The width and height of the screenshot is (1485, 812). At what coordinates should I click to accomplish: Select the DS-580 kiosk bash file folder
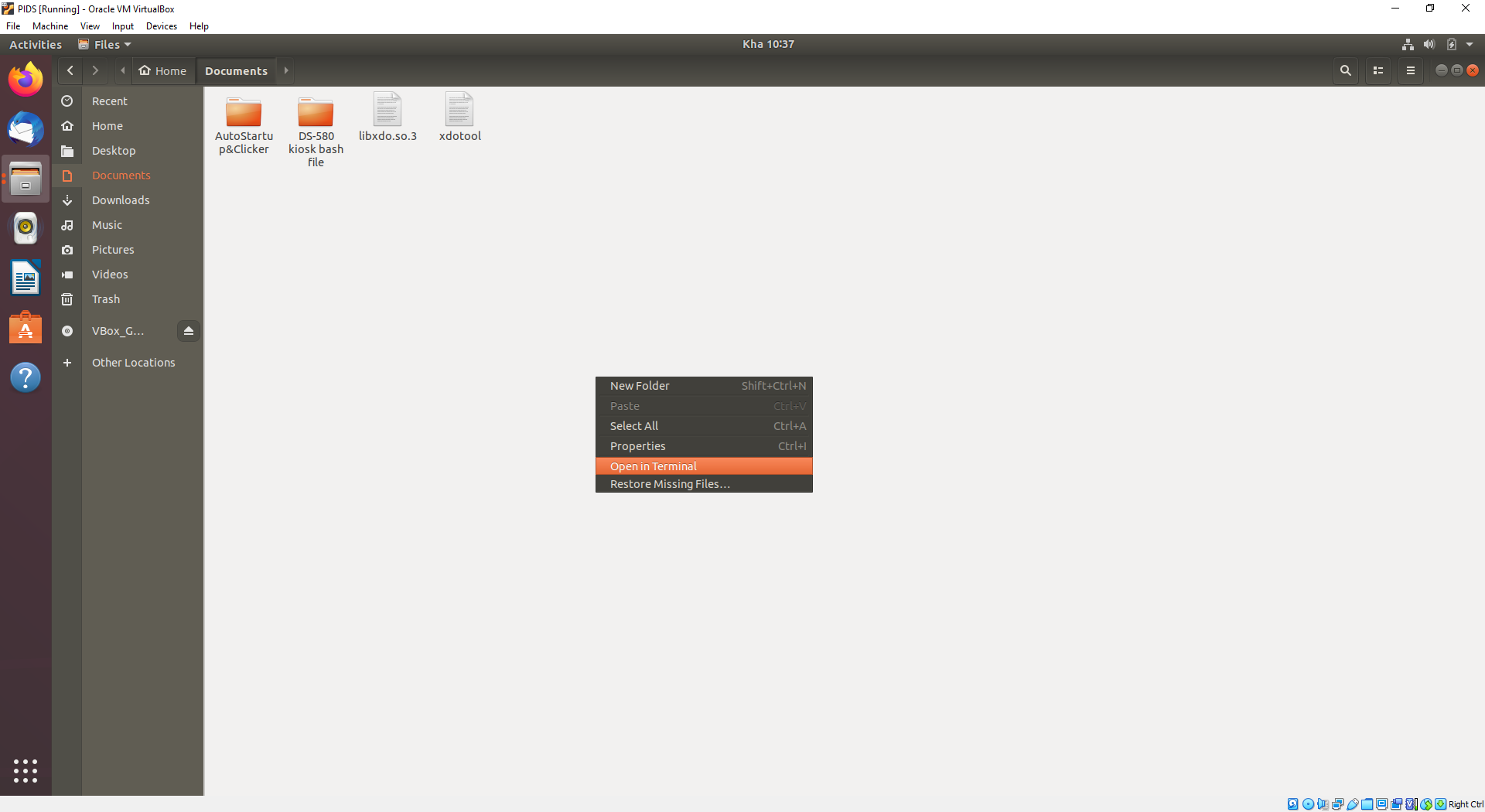click(316, 131)
